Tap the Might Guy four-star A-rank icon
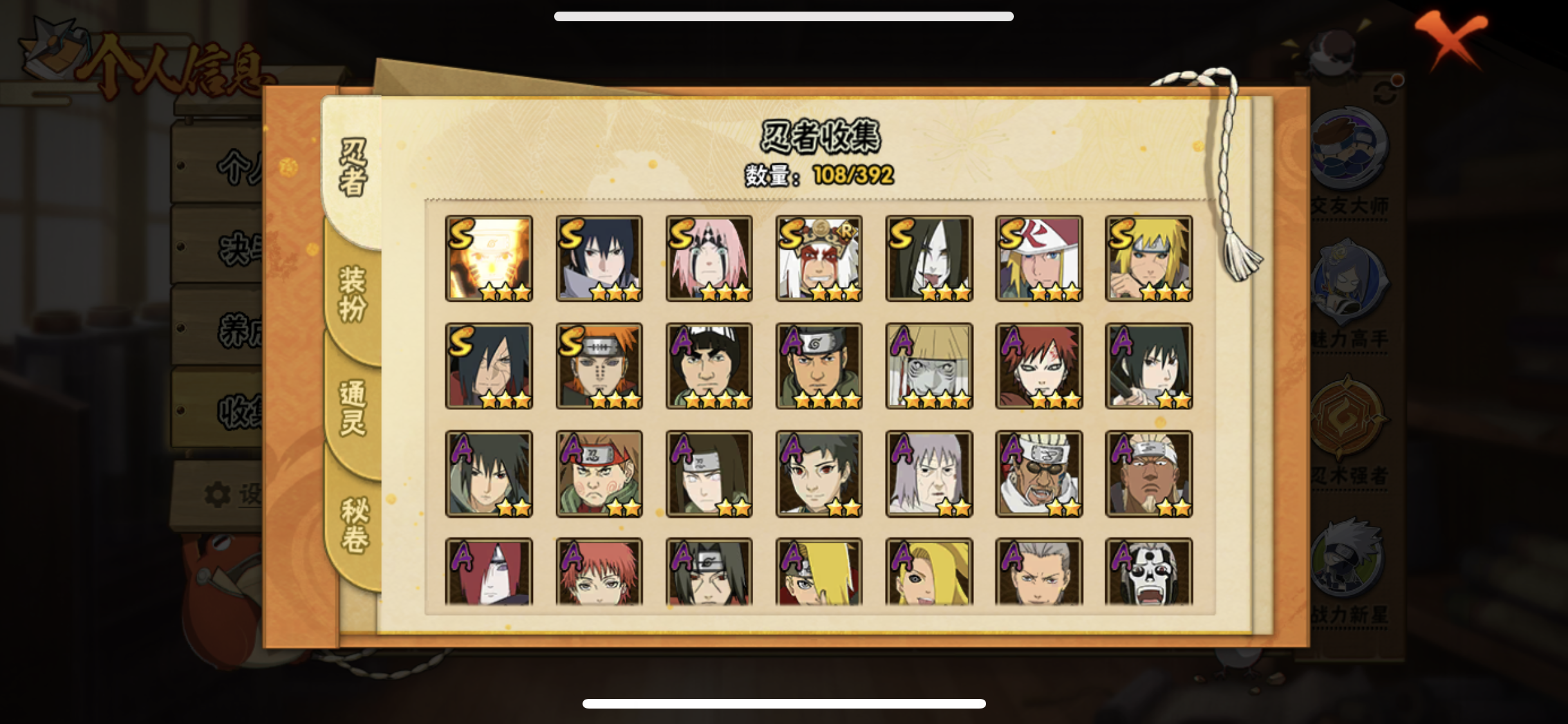Image resolution: width=1568 pixels, height=724 pixels. pyautogui.click(x=709, y=366)
